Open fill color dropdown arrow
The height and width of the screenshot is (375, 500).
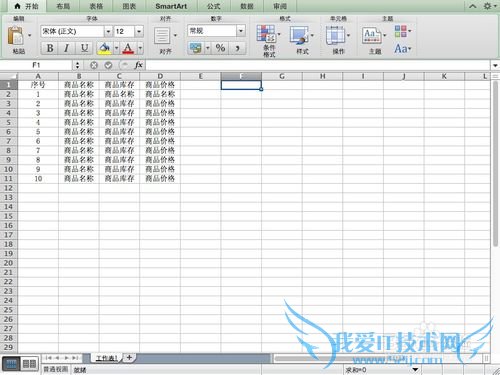coord(116,48)
